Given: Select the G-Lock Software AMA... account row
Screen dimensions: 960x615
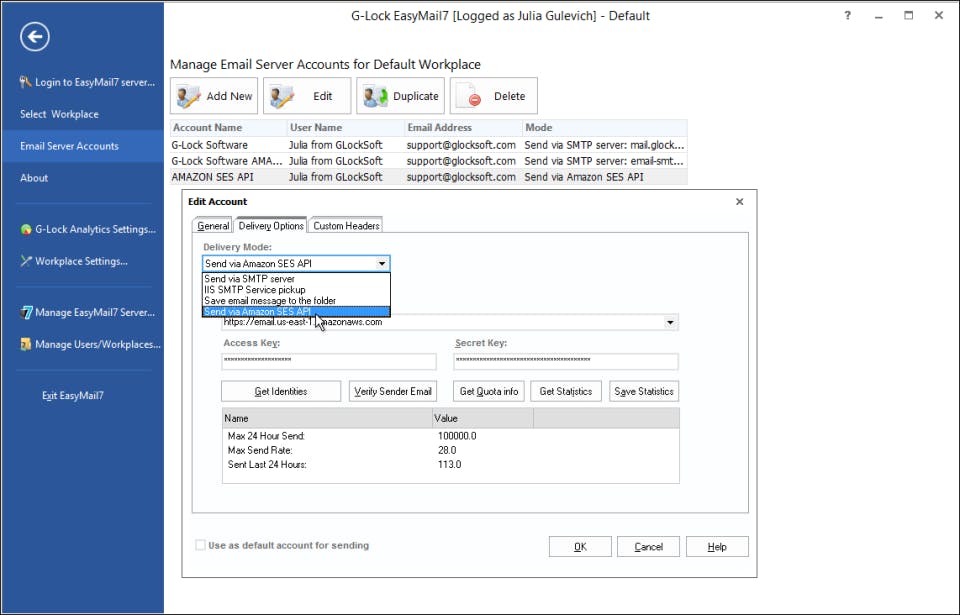Looking at the screenshot, I should click(x=429, y=161).
